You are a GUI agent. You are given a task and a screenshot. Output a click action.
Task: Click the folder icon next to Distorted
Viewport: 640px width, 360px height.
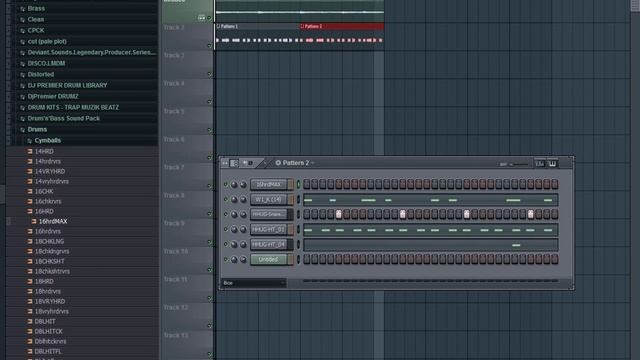22,75
